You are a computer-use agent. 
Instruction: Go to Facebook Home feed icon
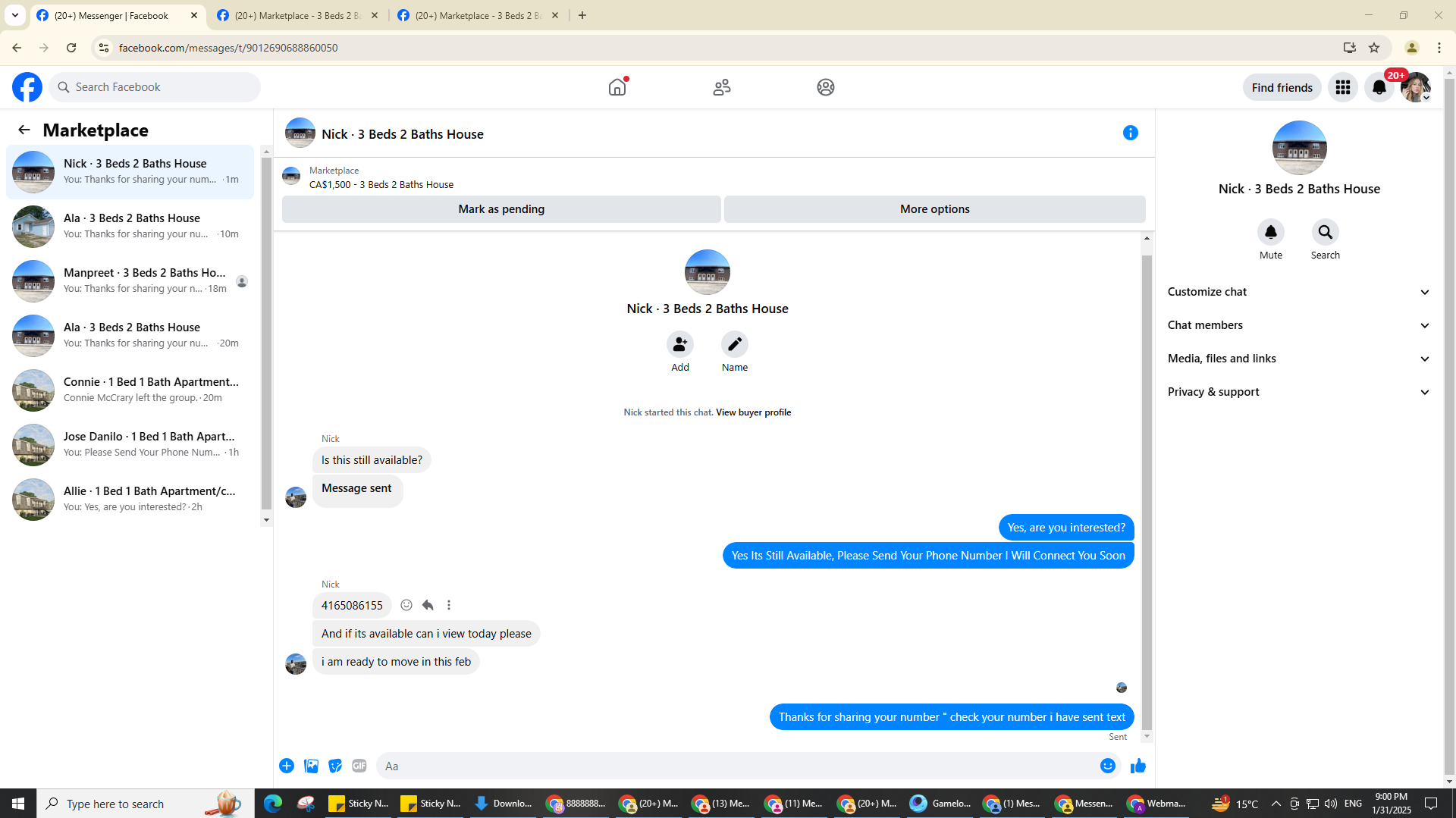(x=617, y=87)
